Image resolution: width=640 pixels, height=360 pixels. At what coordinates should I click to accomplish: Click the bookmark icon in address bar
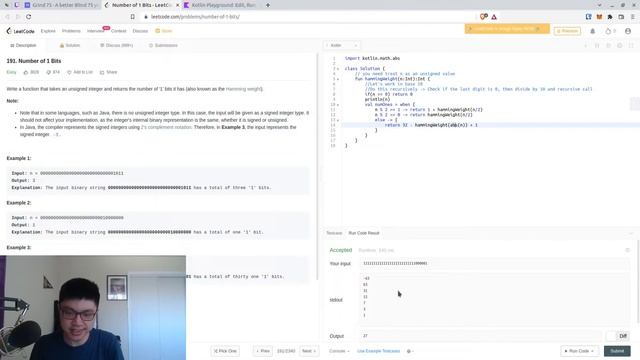pyautogui.click(x=133, y=17)
